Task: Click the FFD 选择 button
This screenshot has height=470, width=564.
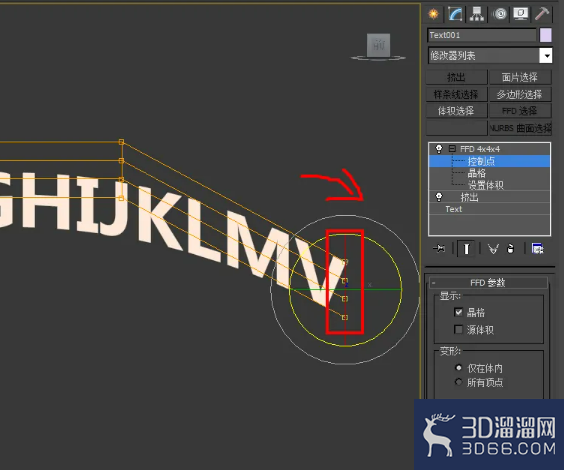Action: click(520, 111)
